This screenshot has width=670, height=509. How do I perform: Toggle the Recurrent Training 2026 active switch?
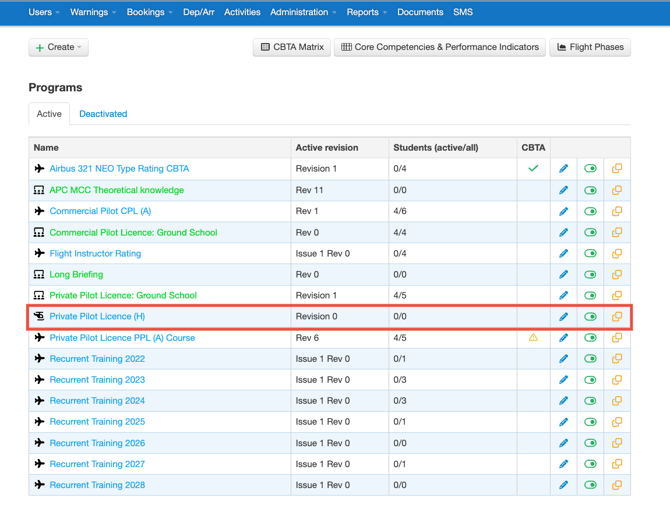click(x=590, y=443)
